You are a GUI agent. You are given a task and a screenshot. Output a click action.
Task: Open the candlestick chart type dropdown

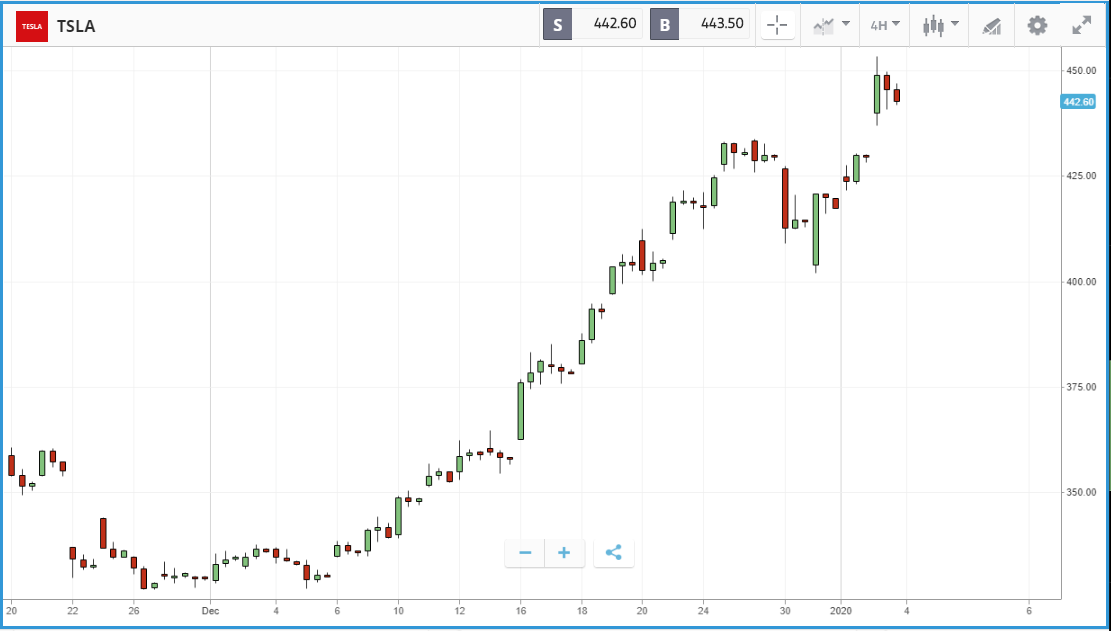click(x=941, y=25)
